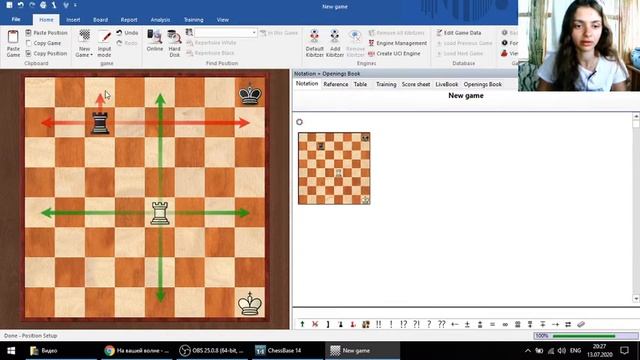Click the Paste Position button
The height and width of the screenshot is (360, 640).
tap(46, 33)
